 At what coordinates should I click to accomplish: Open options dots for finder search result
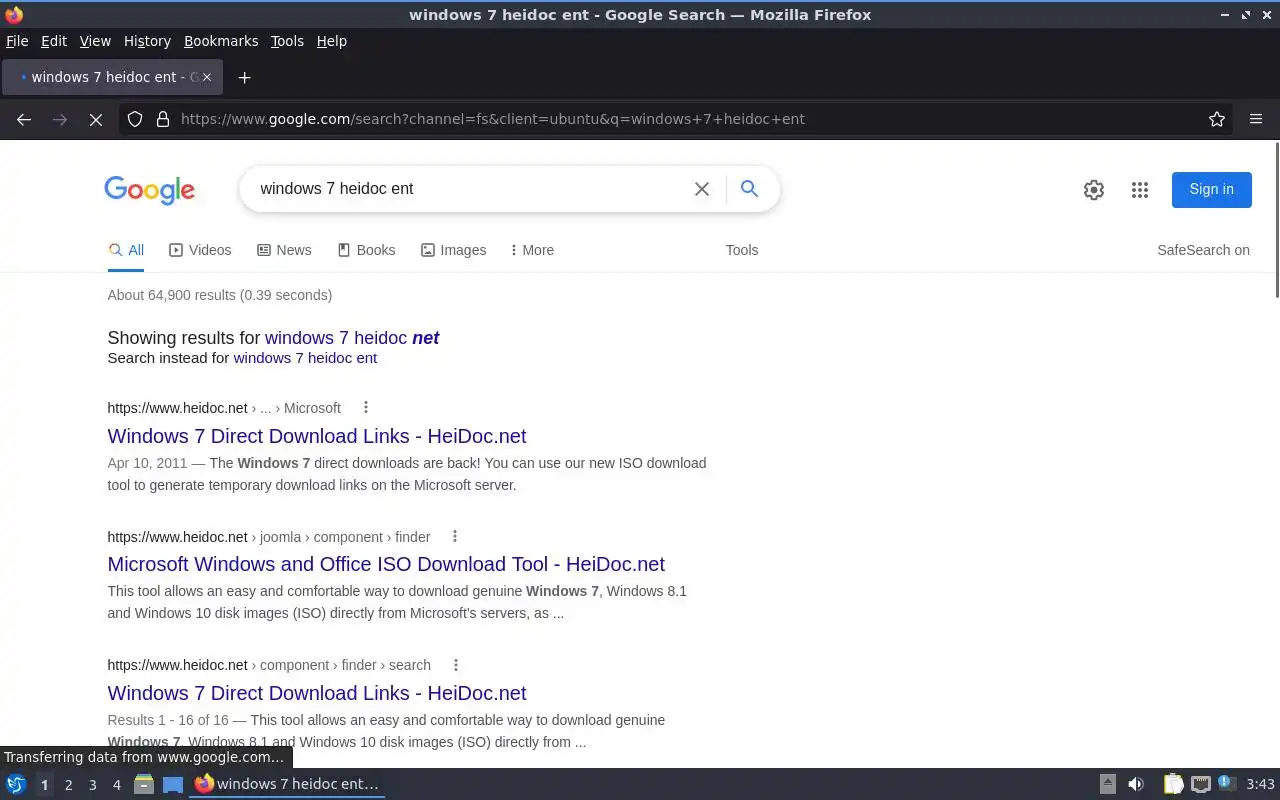456,665
